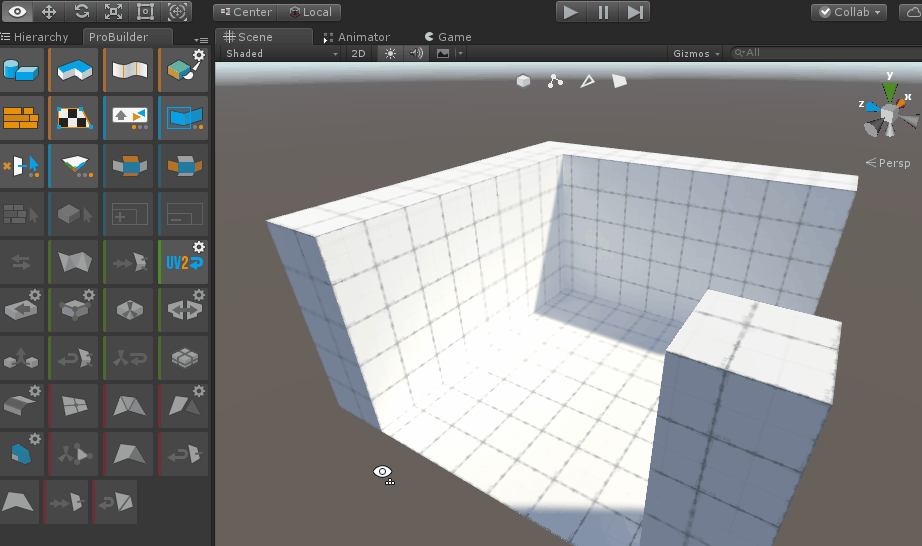The height and width of the screenshot is (546, 922).
Task: Open the vertex color paintbrush tool
Action: click(184, 70)
